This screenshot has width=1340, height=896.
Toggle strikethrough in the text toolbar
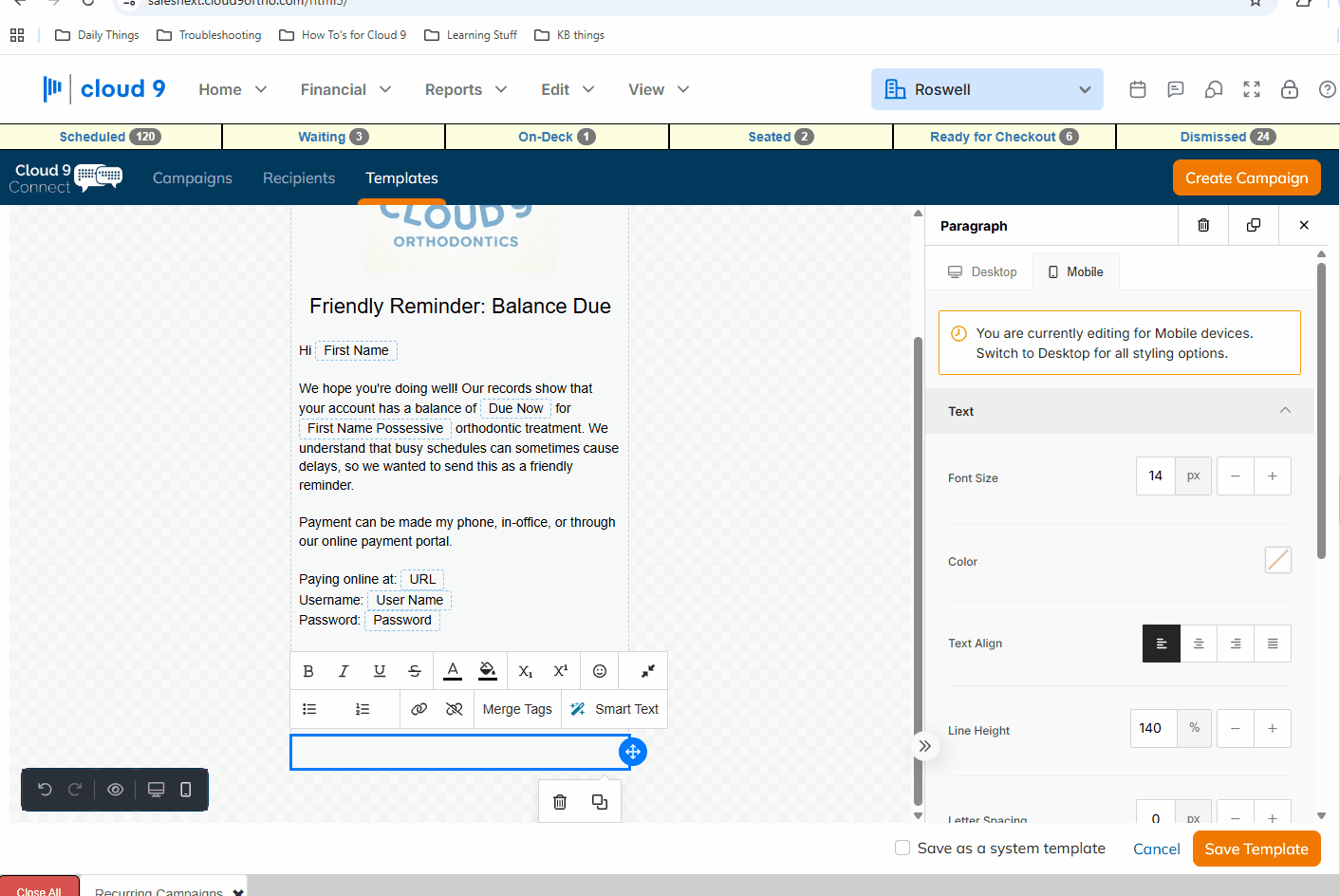(x=415, y=671)
